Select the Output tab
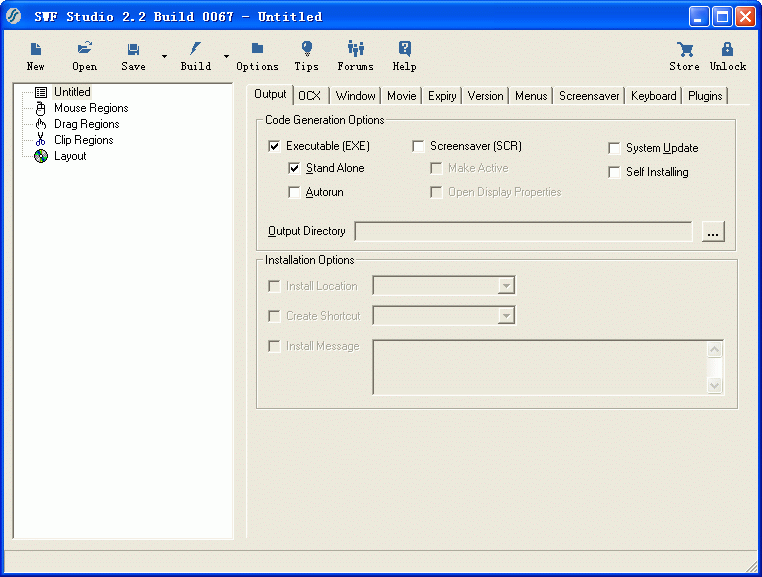762x577 pixels. [x=270, y=94]
